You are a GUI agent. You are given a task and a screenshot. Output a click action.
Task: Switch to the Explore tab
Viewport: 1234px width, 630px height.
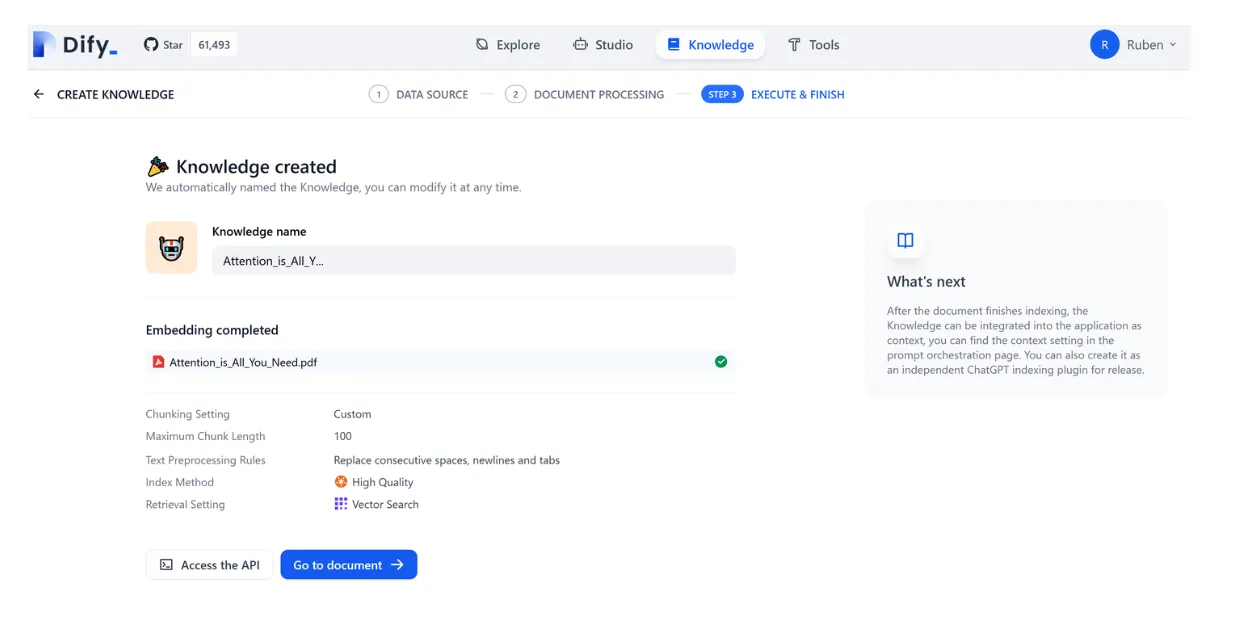pos(508,44)
